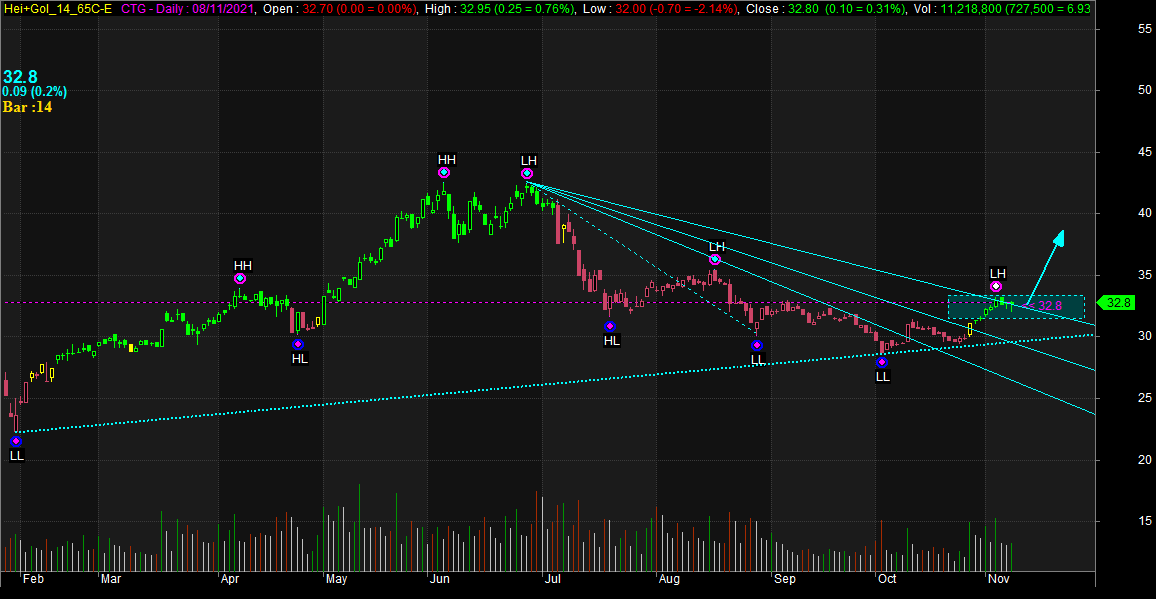The image size is (1156, 599).
Task: Click the cyan upward projection arrow head
Action: [x=1058, y=236]
